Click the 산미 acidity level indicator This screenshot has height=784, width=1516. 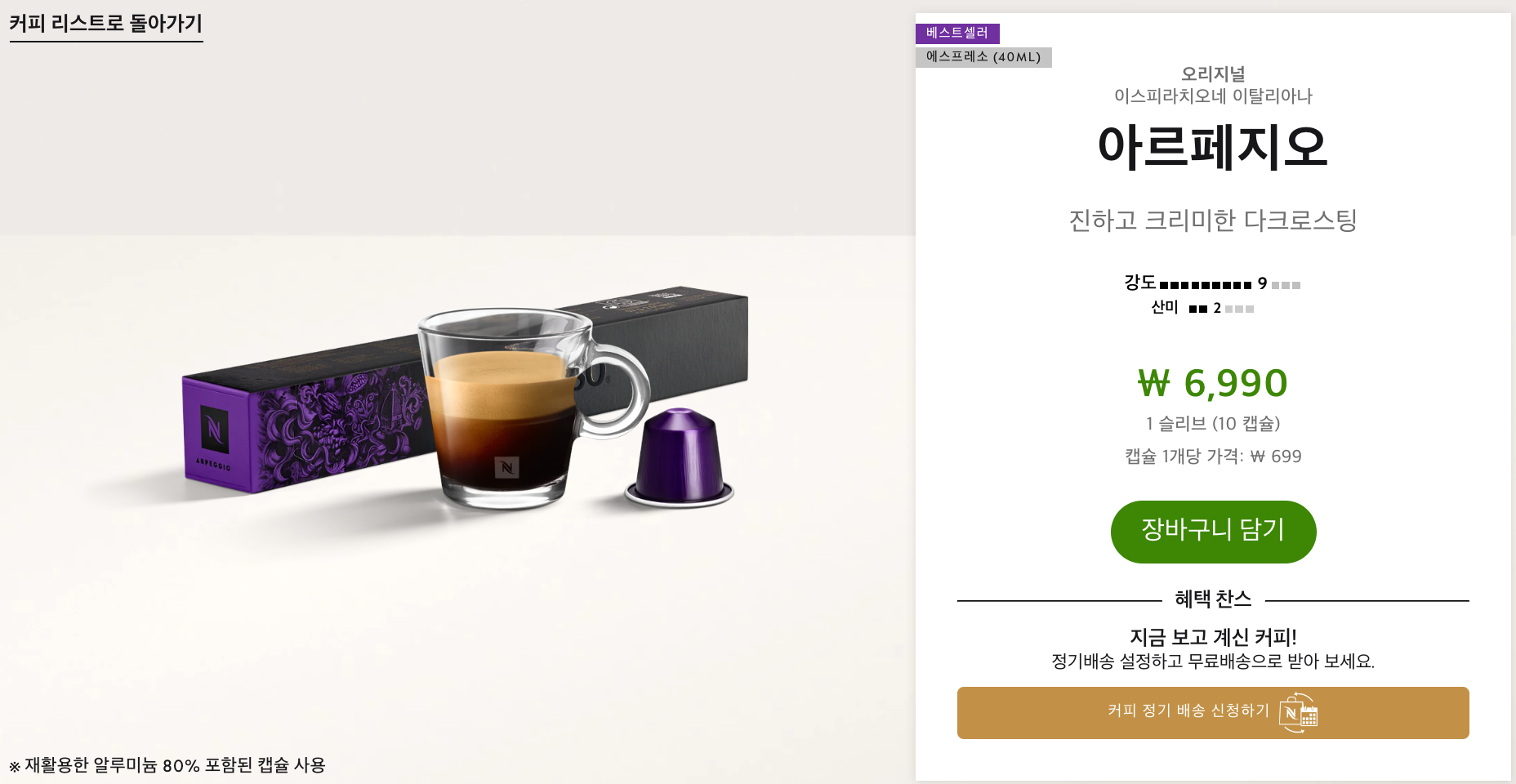(1202, 308)
